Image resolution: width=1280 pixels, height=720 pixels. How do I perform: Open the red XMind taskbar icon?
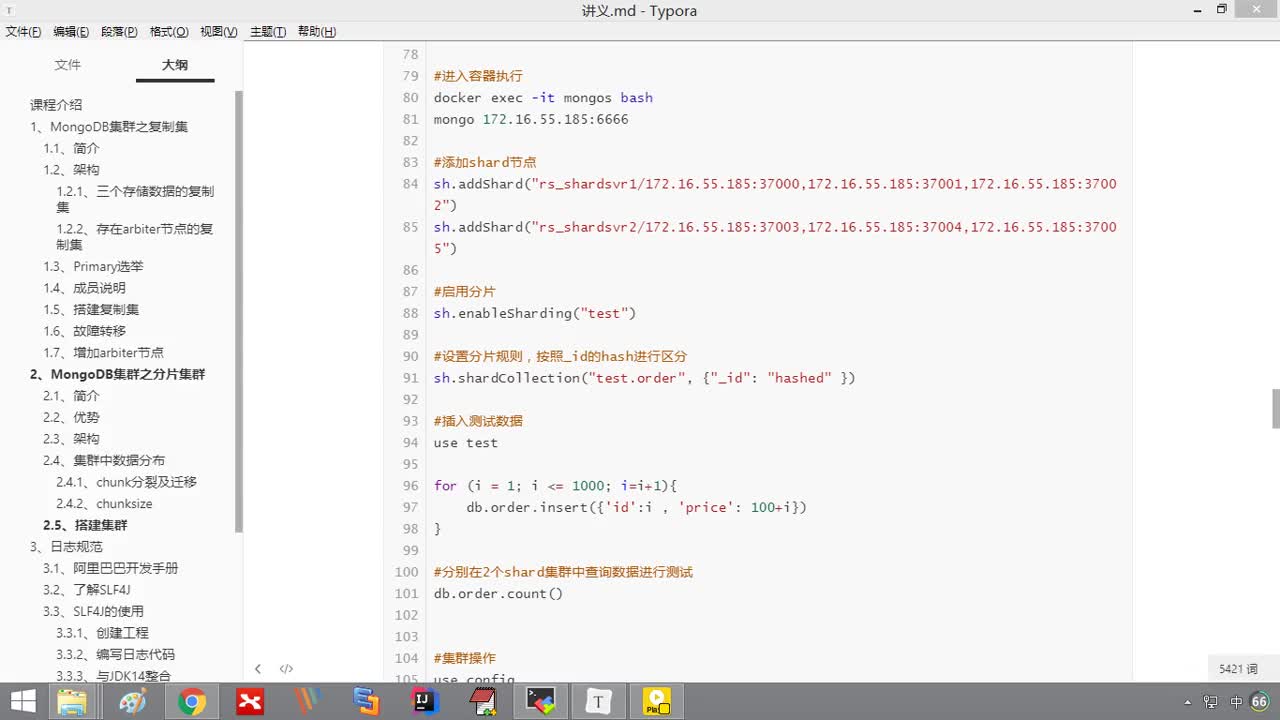pos(250,702)
